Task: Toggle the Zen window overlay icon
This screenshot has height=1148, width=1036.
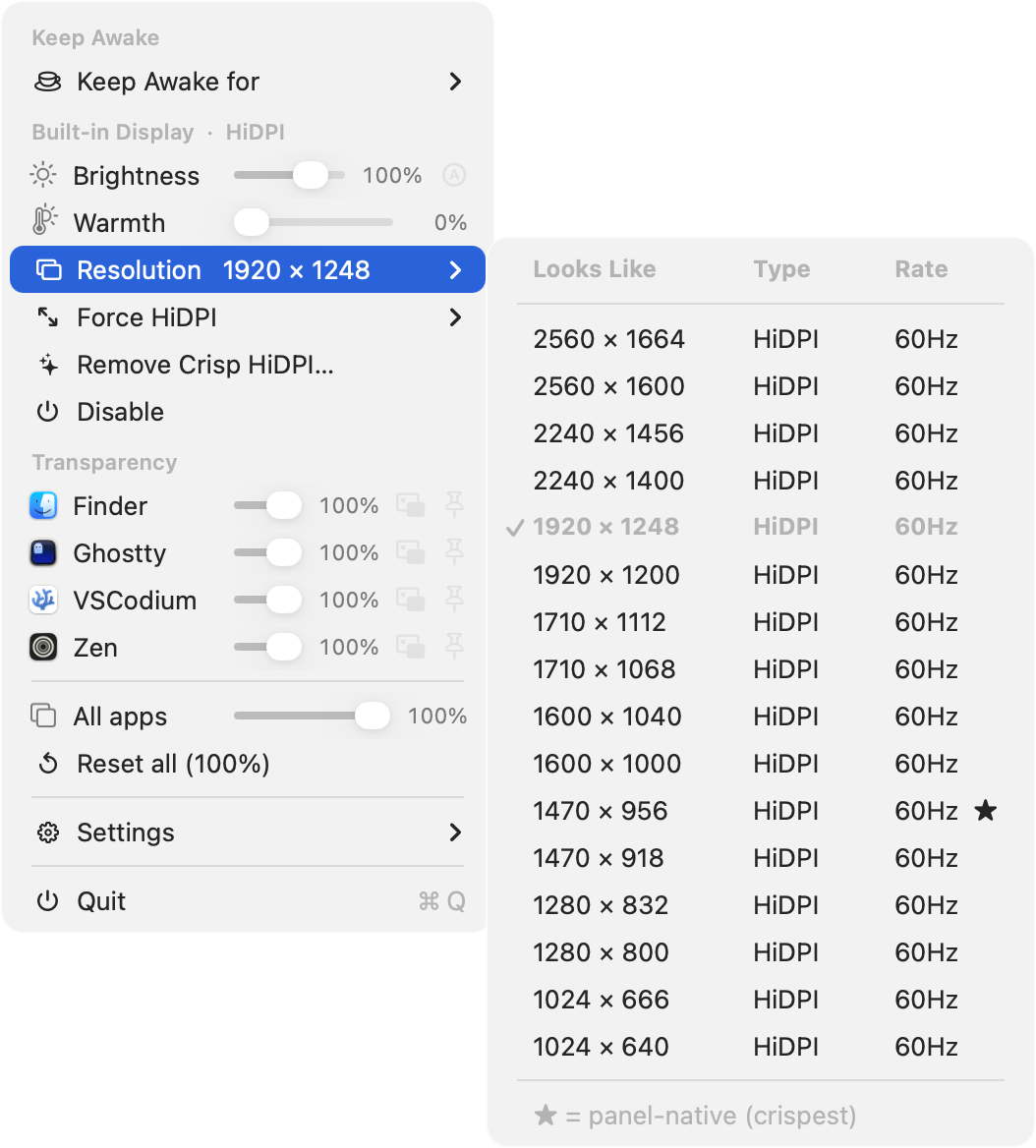Action: (x=410, y=647)
